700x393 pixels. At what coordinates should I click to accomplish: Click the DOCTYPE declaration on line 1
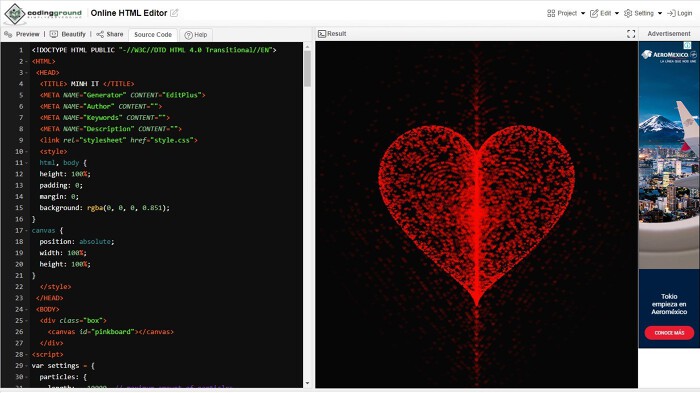pos(154,50)
